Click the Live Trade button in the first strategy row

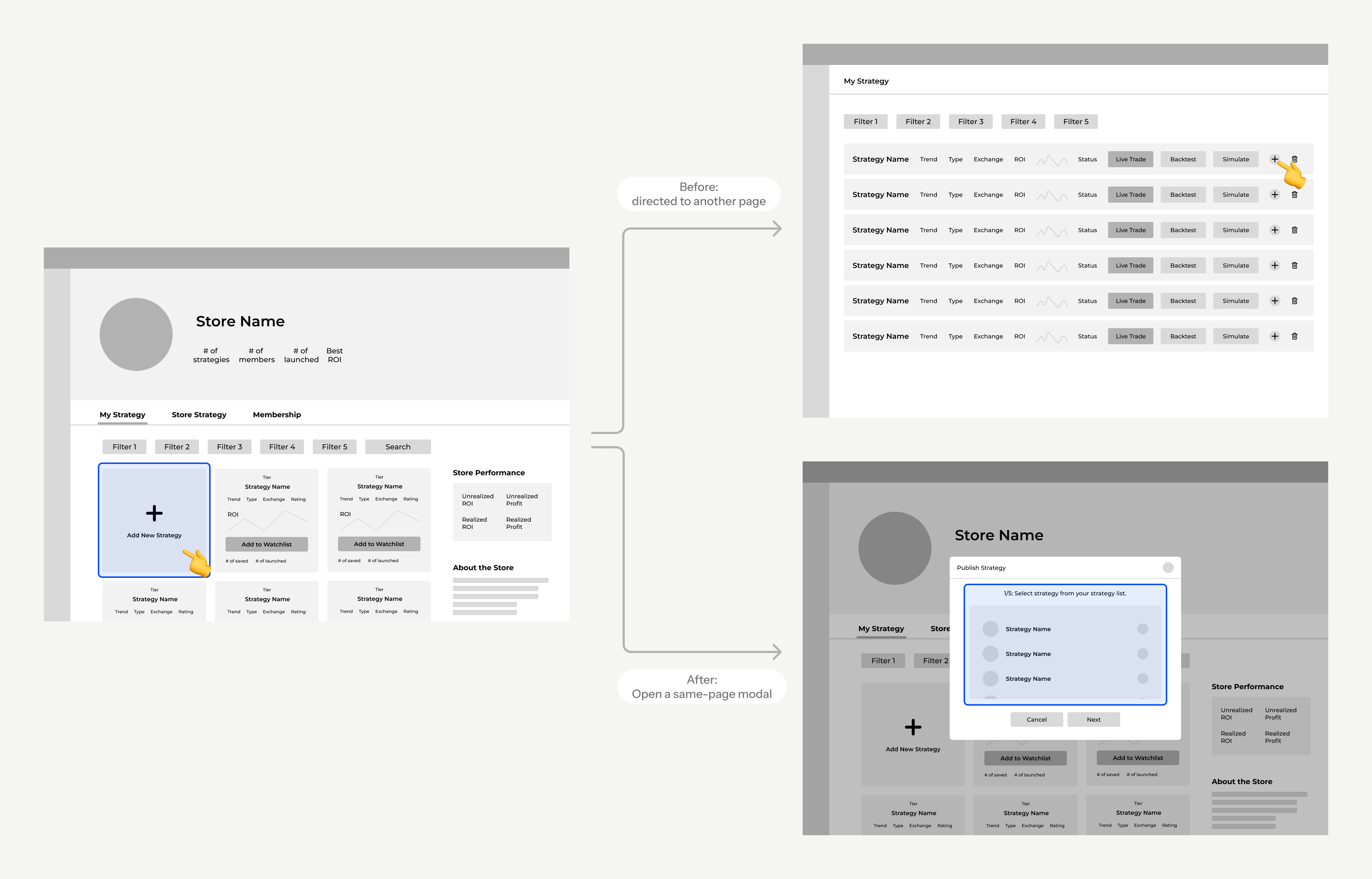click(1130, 159)
